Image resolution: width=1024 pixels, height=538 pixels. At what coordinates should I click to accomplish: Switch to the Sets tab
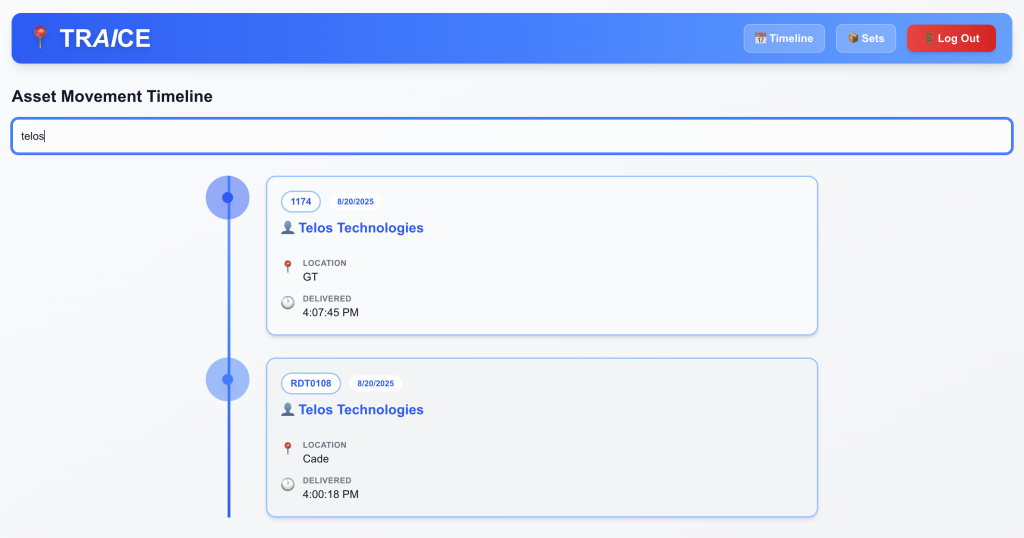point(866,38)
